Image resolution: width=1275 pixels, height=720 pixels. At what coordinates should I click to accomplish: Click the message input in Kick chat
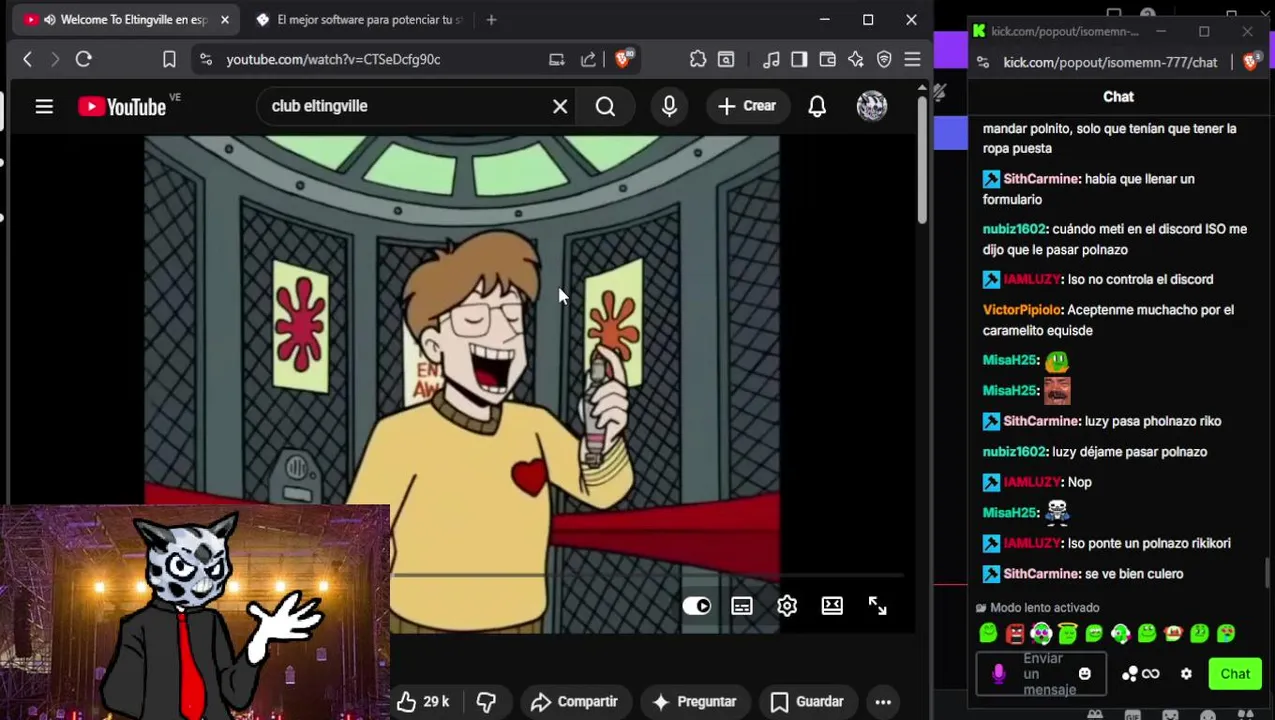tap(1043, 674)
